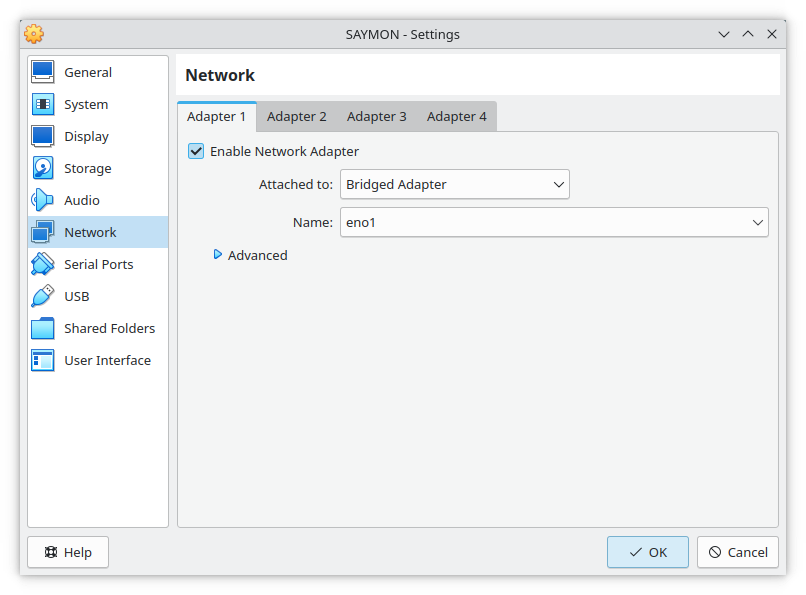Click the Enable Network Adapter label
The image size is (806, 595).
pyautogui.click(x=284, y=152)
